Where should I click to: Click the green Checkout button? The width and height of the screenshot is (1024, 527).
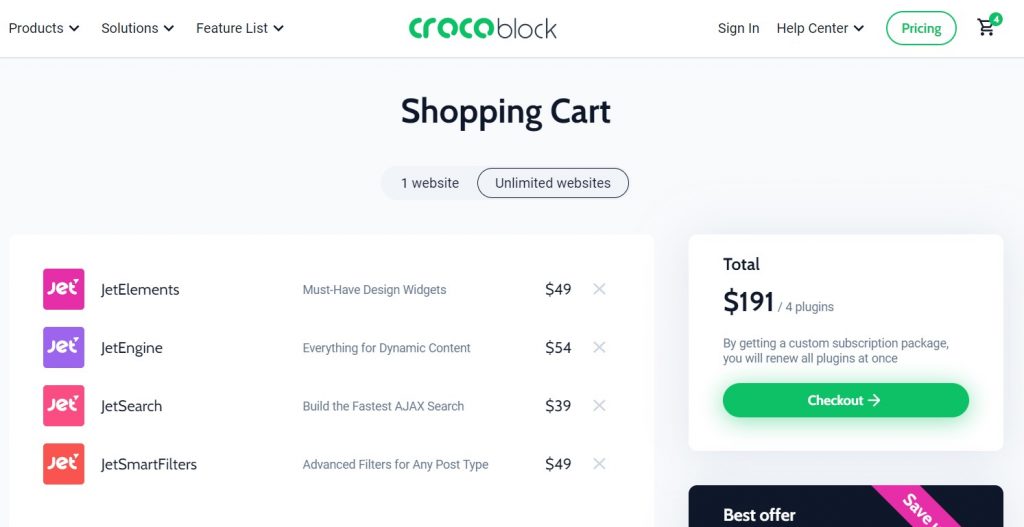pyautogui.click(x=846, y=400)
